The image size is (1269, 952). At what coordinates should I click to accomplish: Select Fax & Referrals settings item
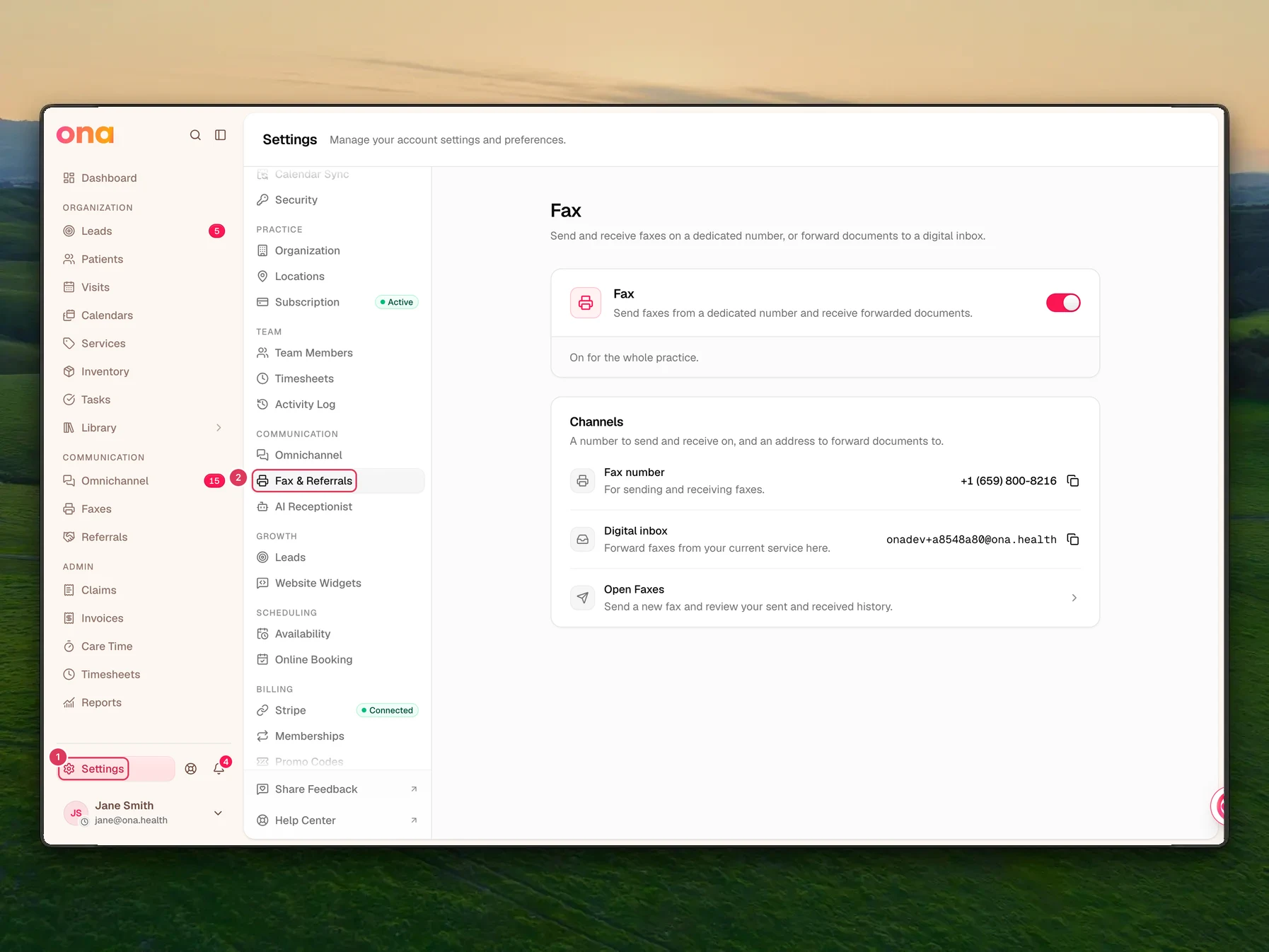point(337,481)
